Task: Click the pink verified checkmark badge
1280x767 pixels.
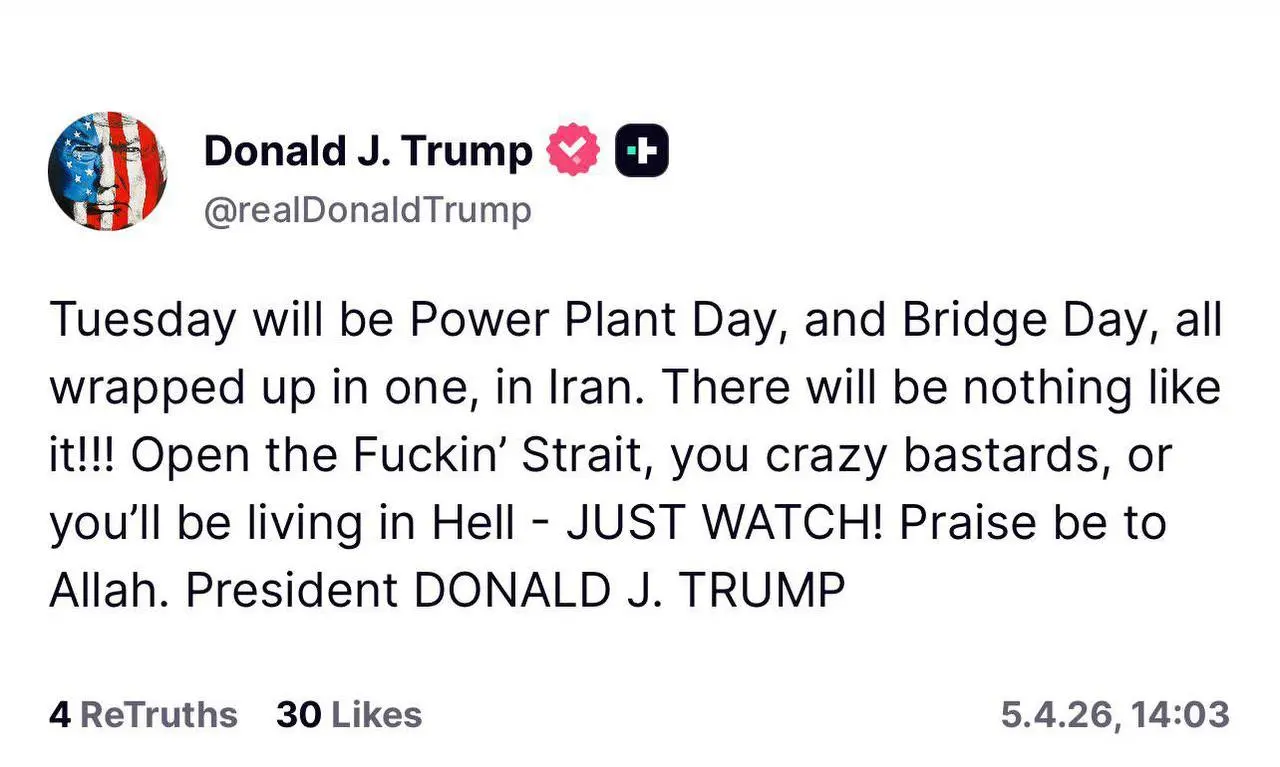Action: (x=573, y=151)
